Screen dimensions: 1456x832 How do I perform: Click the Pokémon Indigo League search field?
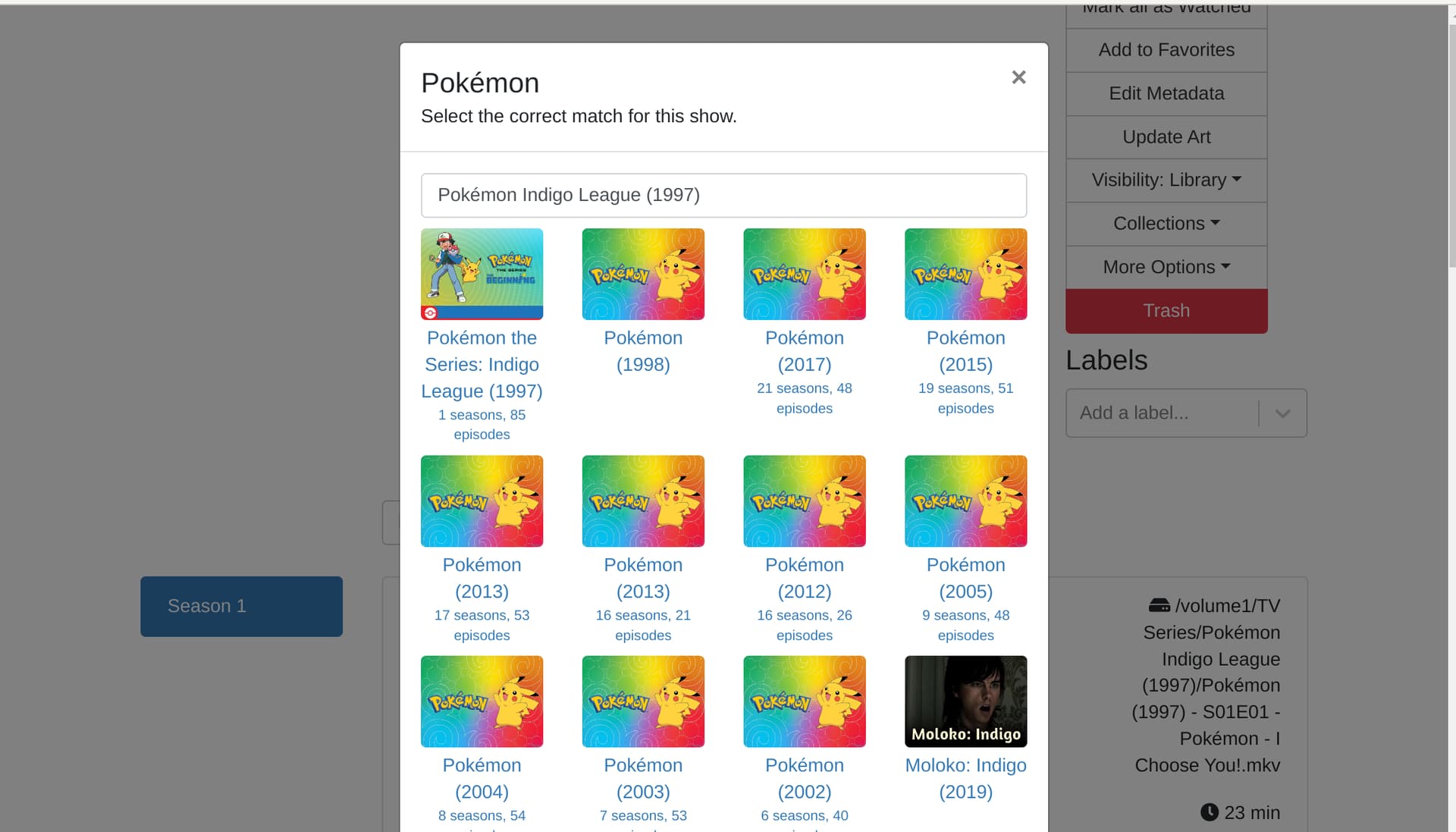point(723,195)
